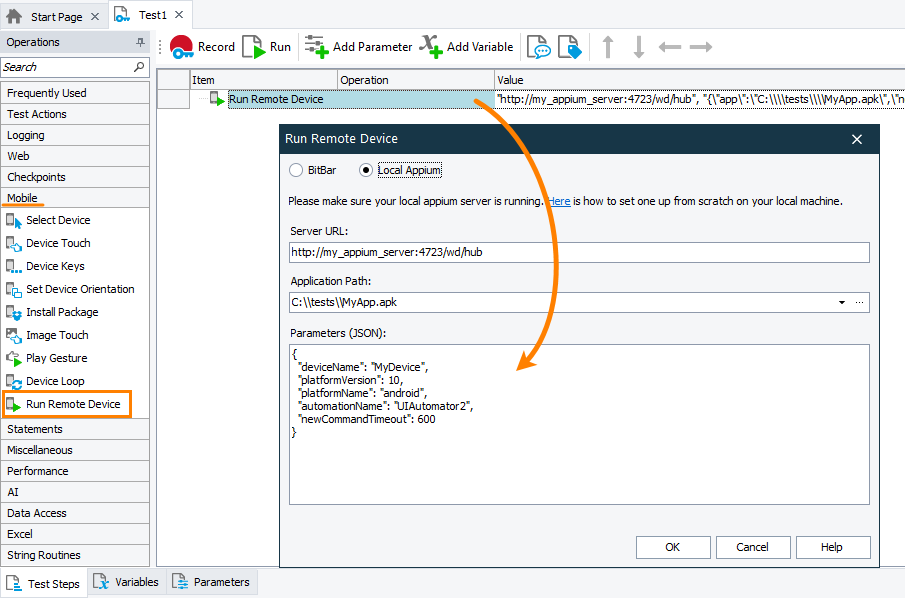
Task: Open the Image Touch operation
Action: 60,335
